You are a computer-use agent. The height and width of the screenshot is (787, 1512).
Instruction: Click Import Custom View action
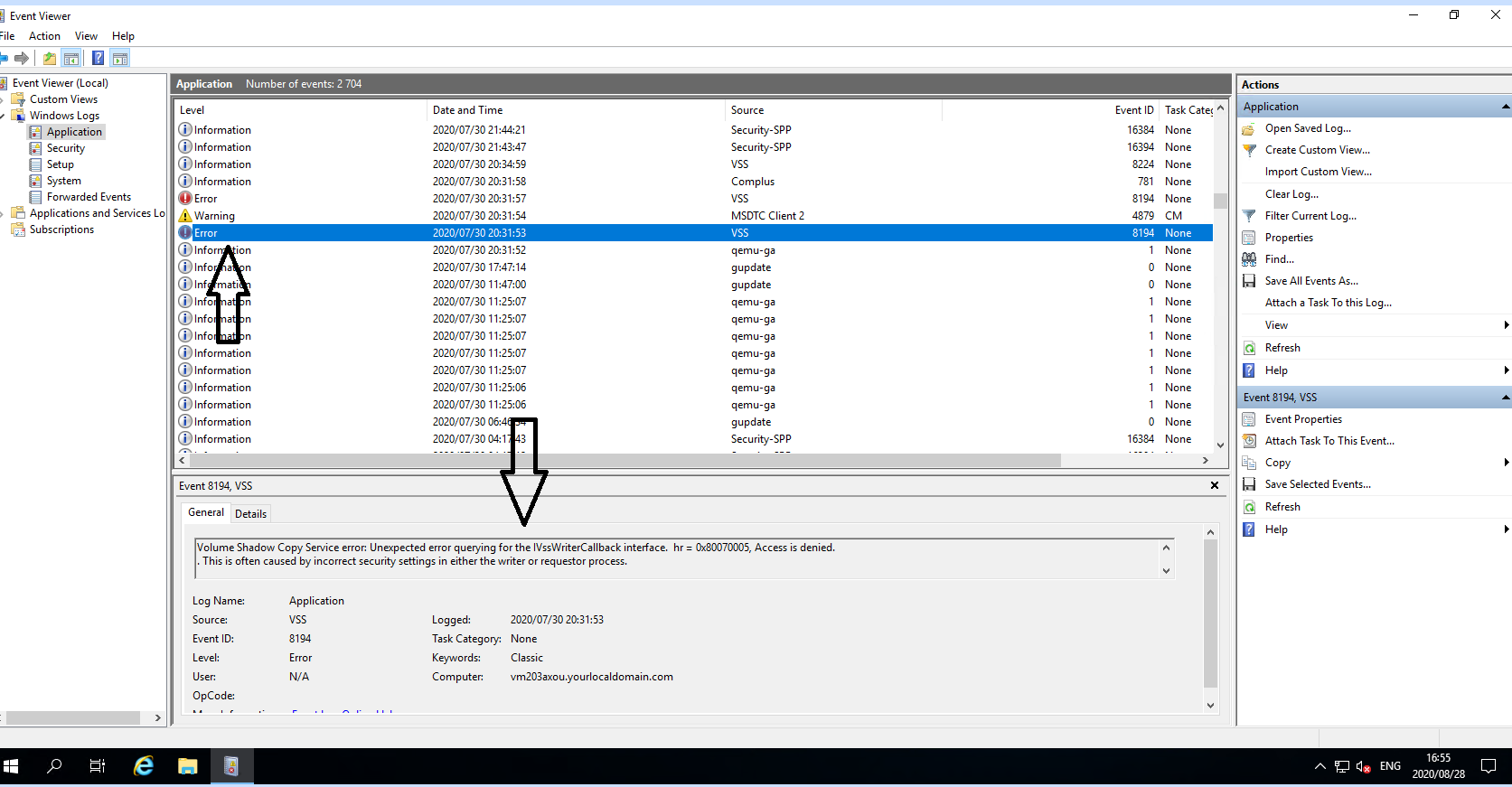coord(1318,172)
